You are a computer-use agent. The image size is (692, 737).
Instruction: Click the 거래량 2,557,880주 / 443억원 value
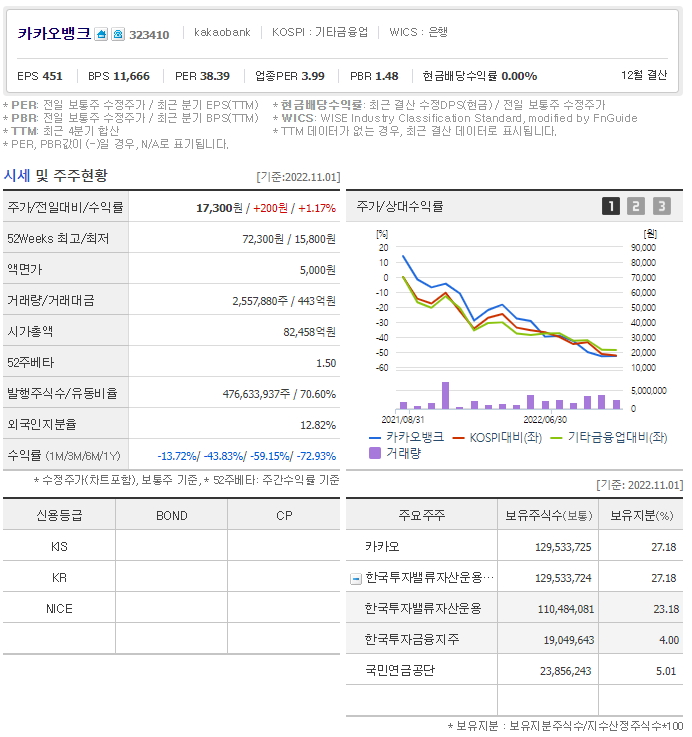pos(284,301)
